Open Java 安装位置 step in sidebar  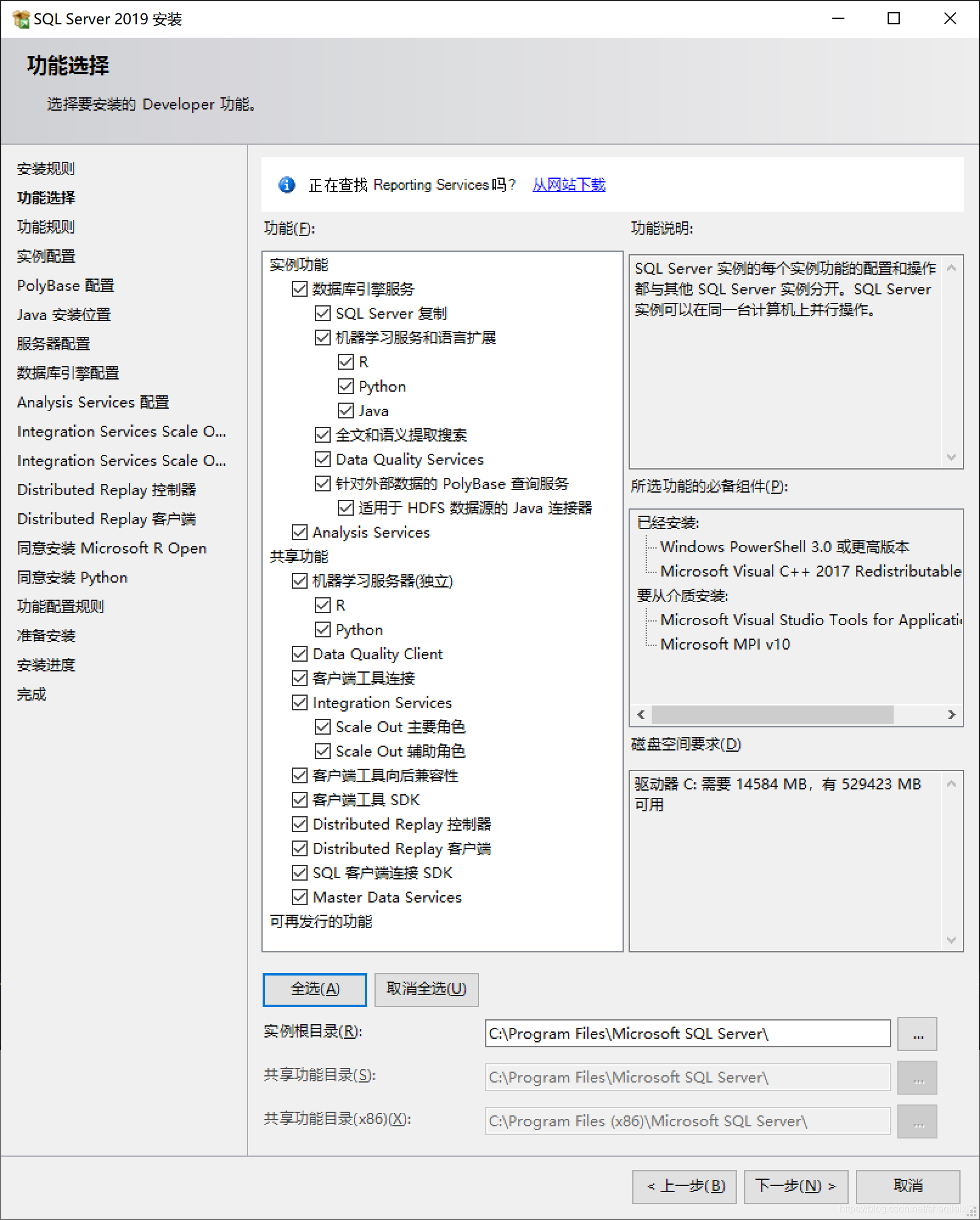64,314
